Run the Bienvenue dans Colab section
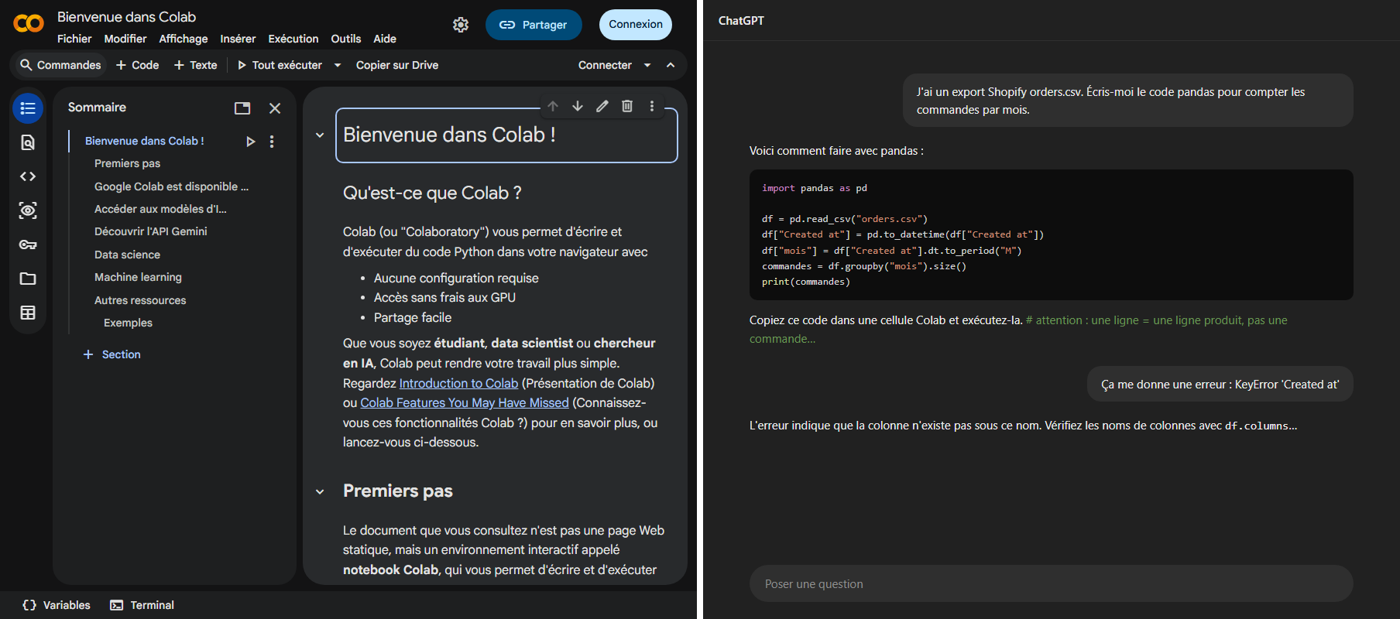 tap(250, 142)
